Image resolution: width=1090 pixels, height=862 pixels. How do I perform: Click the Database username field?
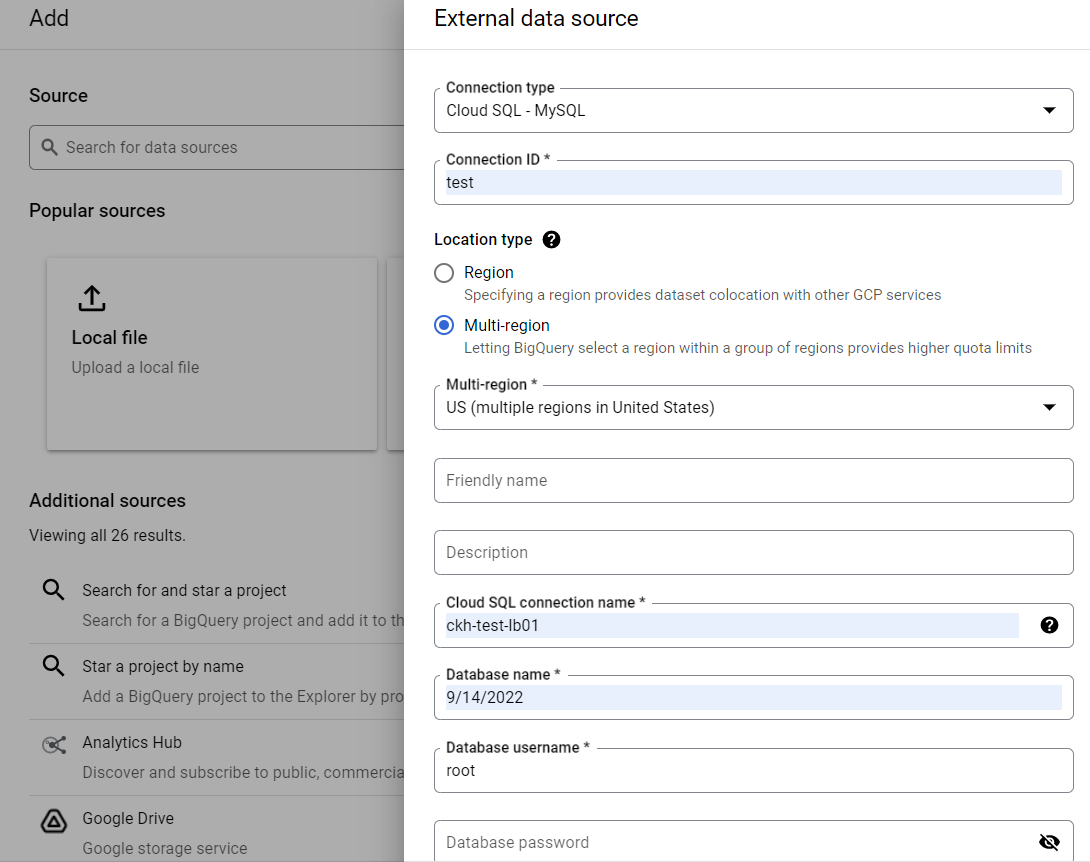click(753, 771)
